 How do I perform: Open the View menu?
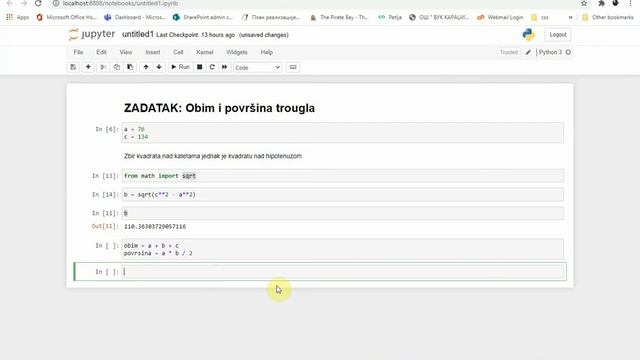[x=126, y=52]
